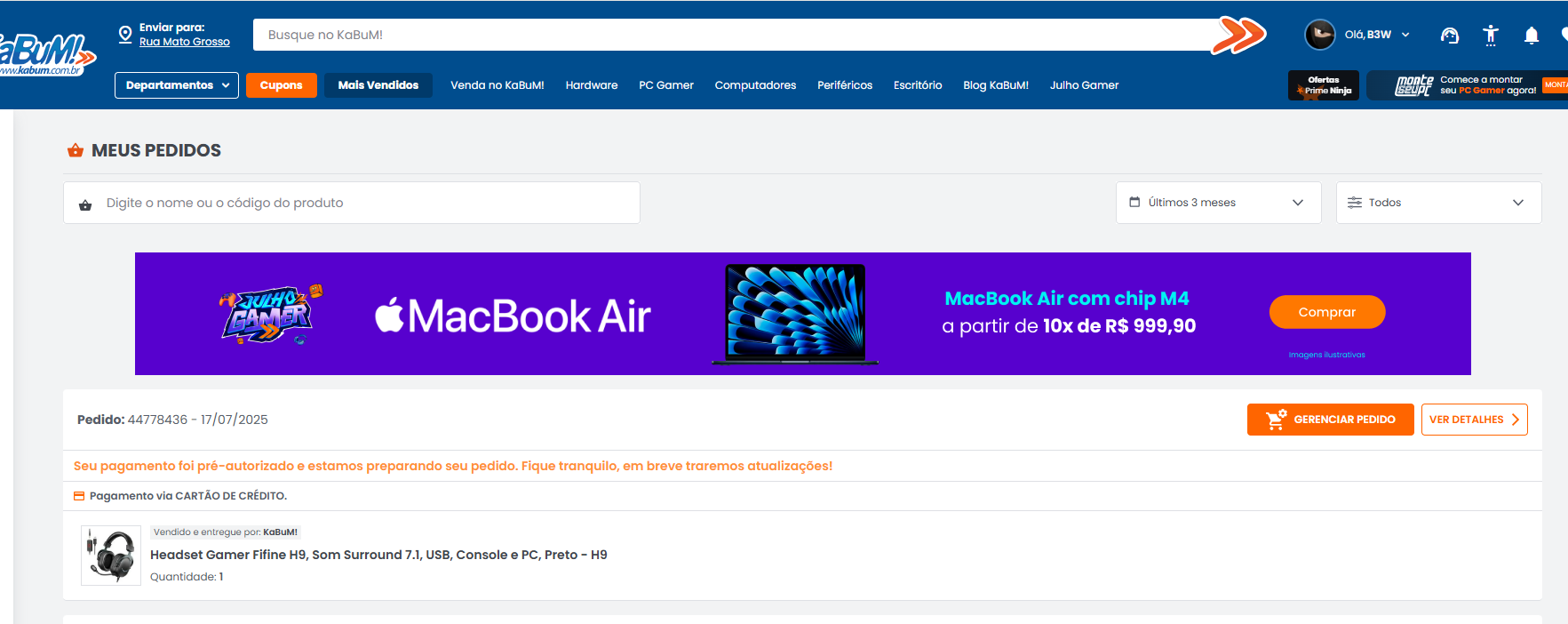The height and width of the screenshot is (624, 1568).
Task: Click the KaBuM! logo
Action: tap(44, 55)
